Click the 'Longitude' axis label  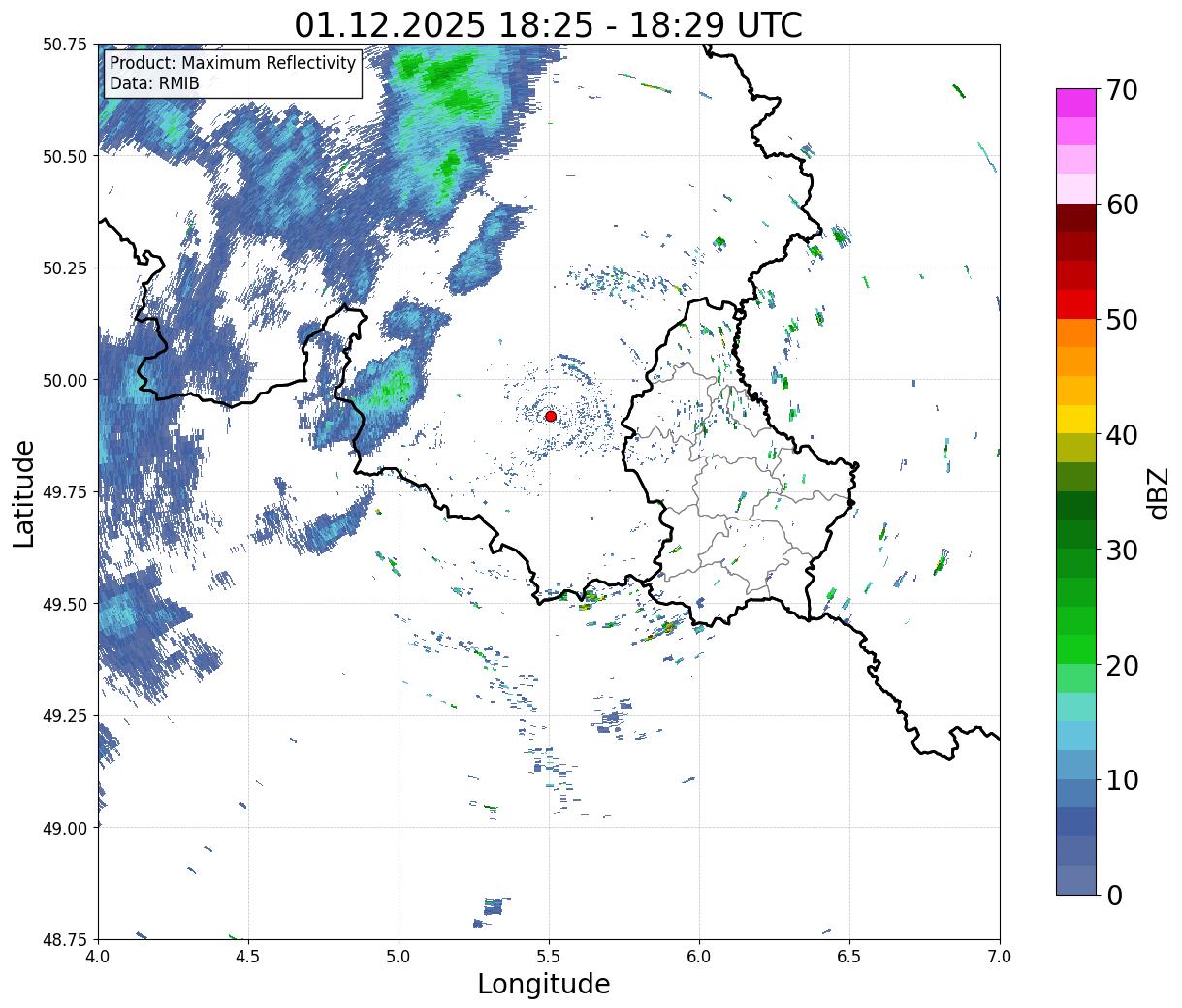coord(544,984)
